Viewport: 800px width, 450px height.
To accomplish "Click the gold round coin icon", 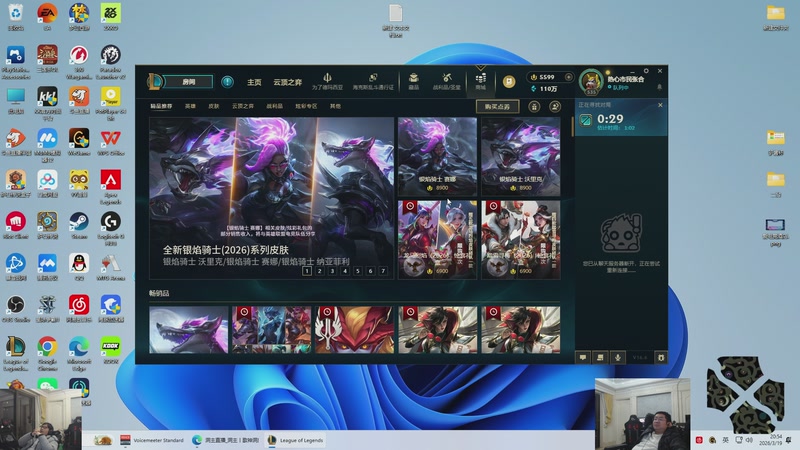I will (x=509, y=82).
